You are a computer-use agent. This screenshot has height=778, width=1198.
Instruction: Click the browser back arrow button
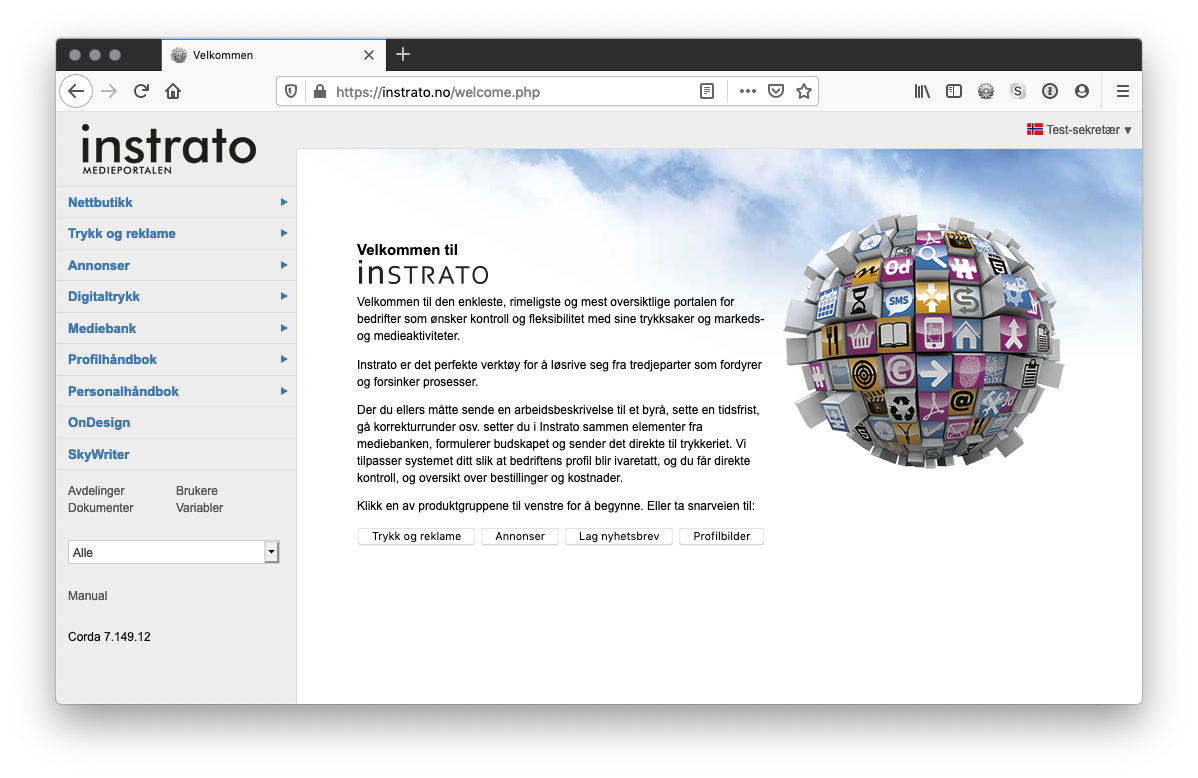(x=76, y=91)
